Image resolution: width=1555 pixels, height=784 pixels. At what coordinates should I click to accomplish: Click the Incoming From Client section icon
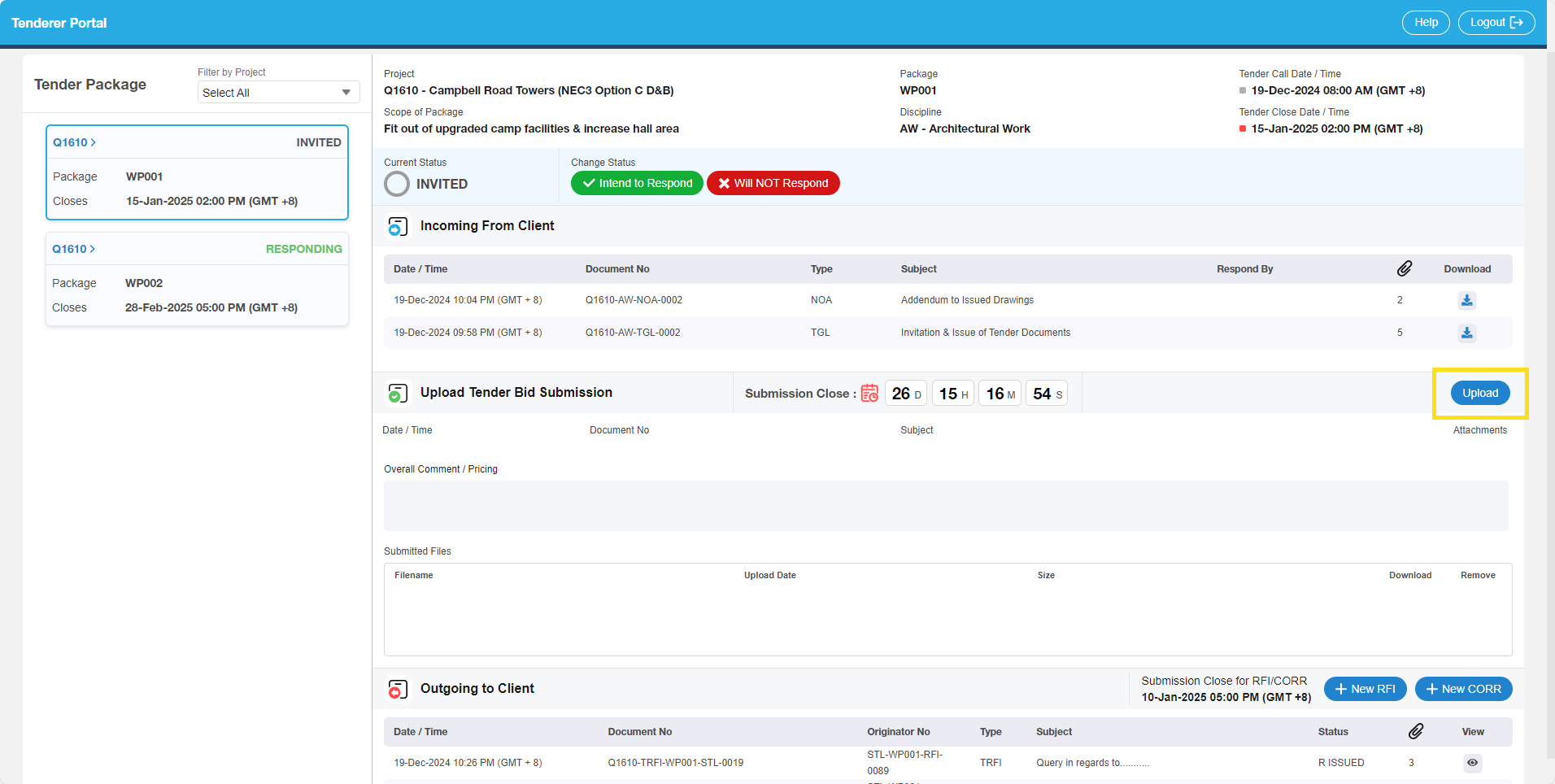398,226
